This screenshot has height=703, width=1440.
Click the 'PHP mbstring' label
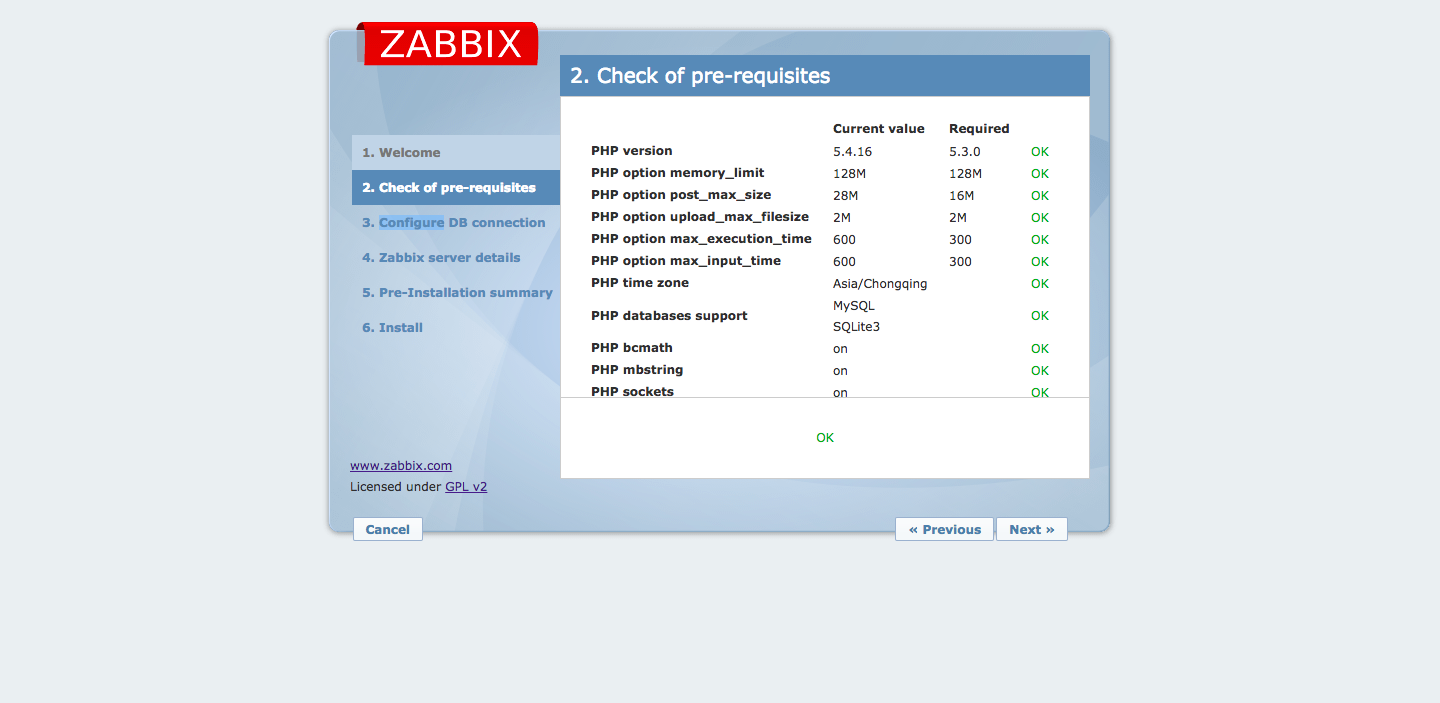pyautogui.click(x=637, y=370)
